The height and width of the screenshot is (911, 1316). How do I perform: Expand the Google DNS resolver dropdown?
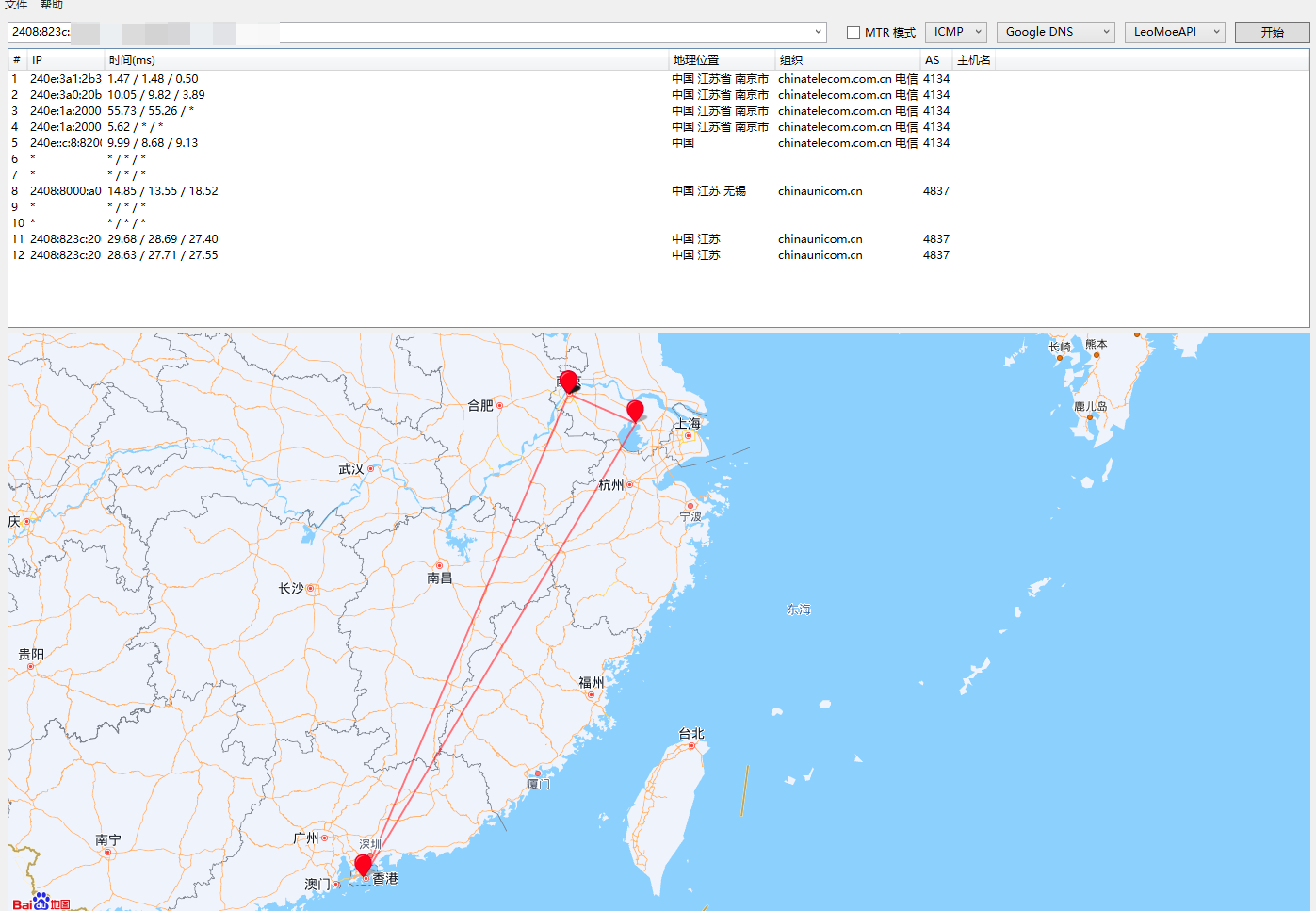[1055, 32]
